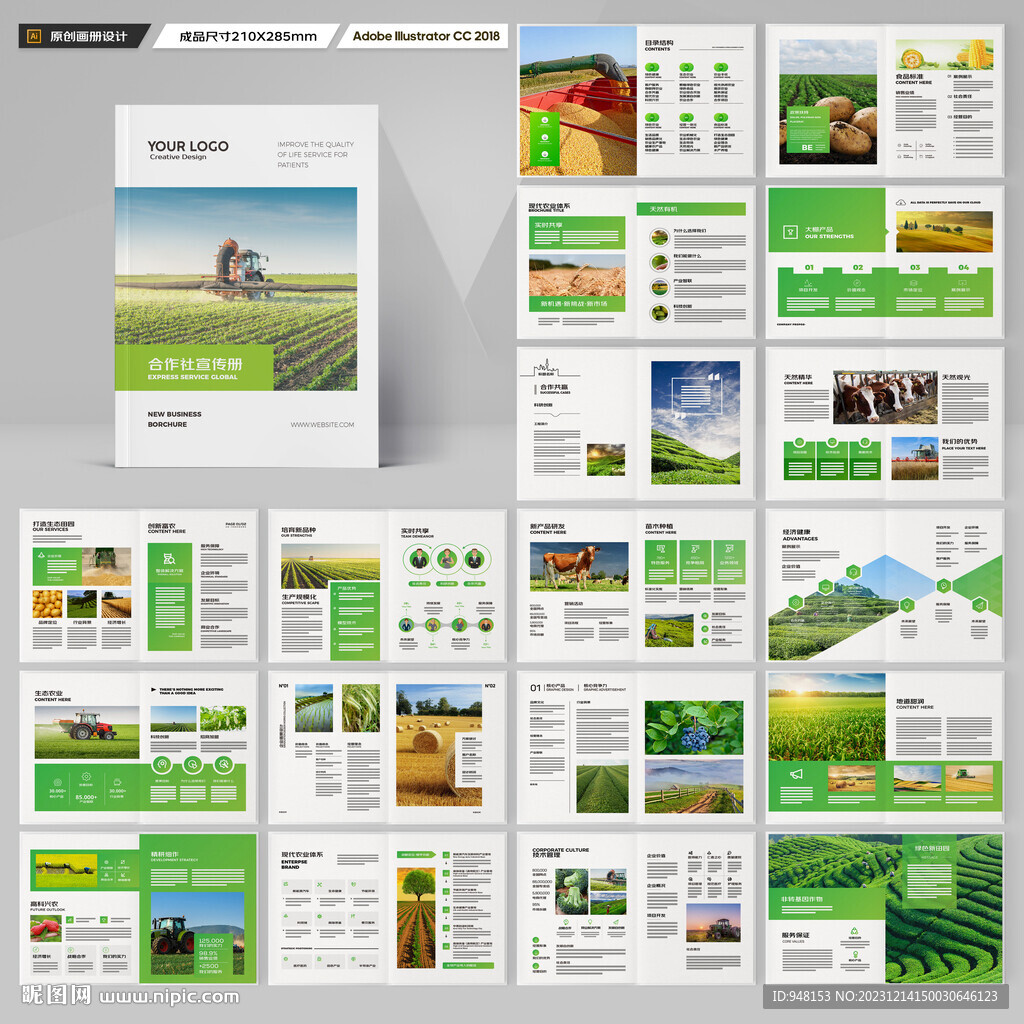Screen dimensions: 1024x1024
Task: Click the Adobe Illustrator CC 2018 label
Action: (426, 36)
